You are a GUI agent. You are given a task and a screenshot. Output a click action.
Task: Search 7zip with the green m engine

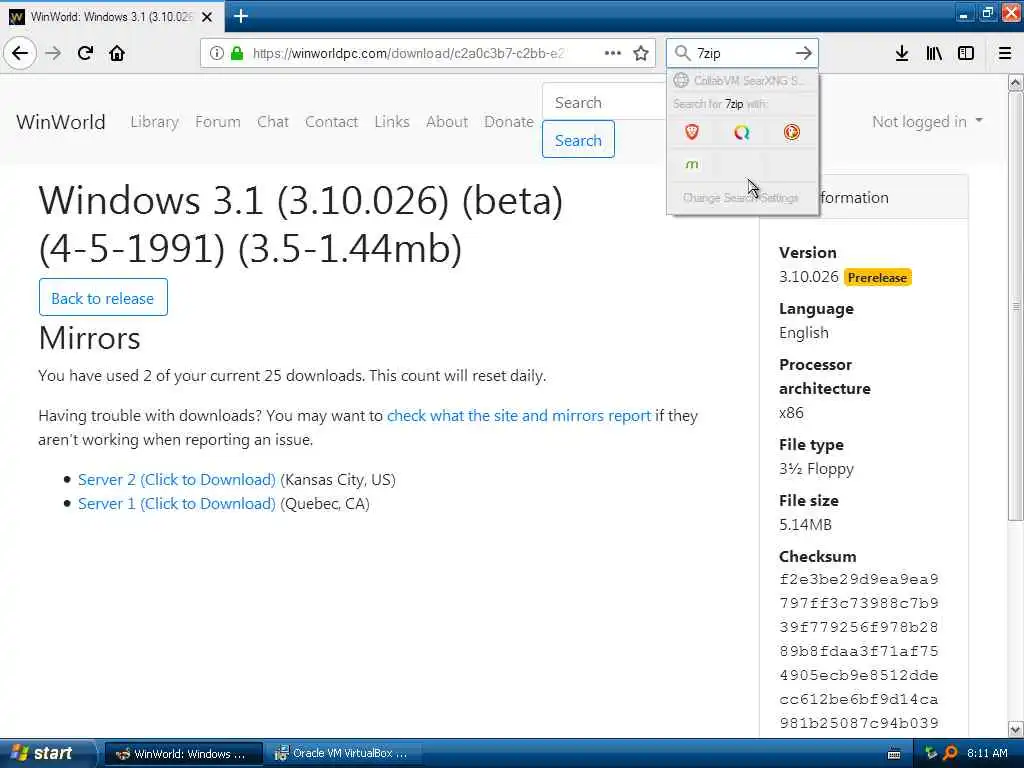(692, 165)
